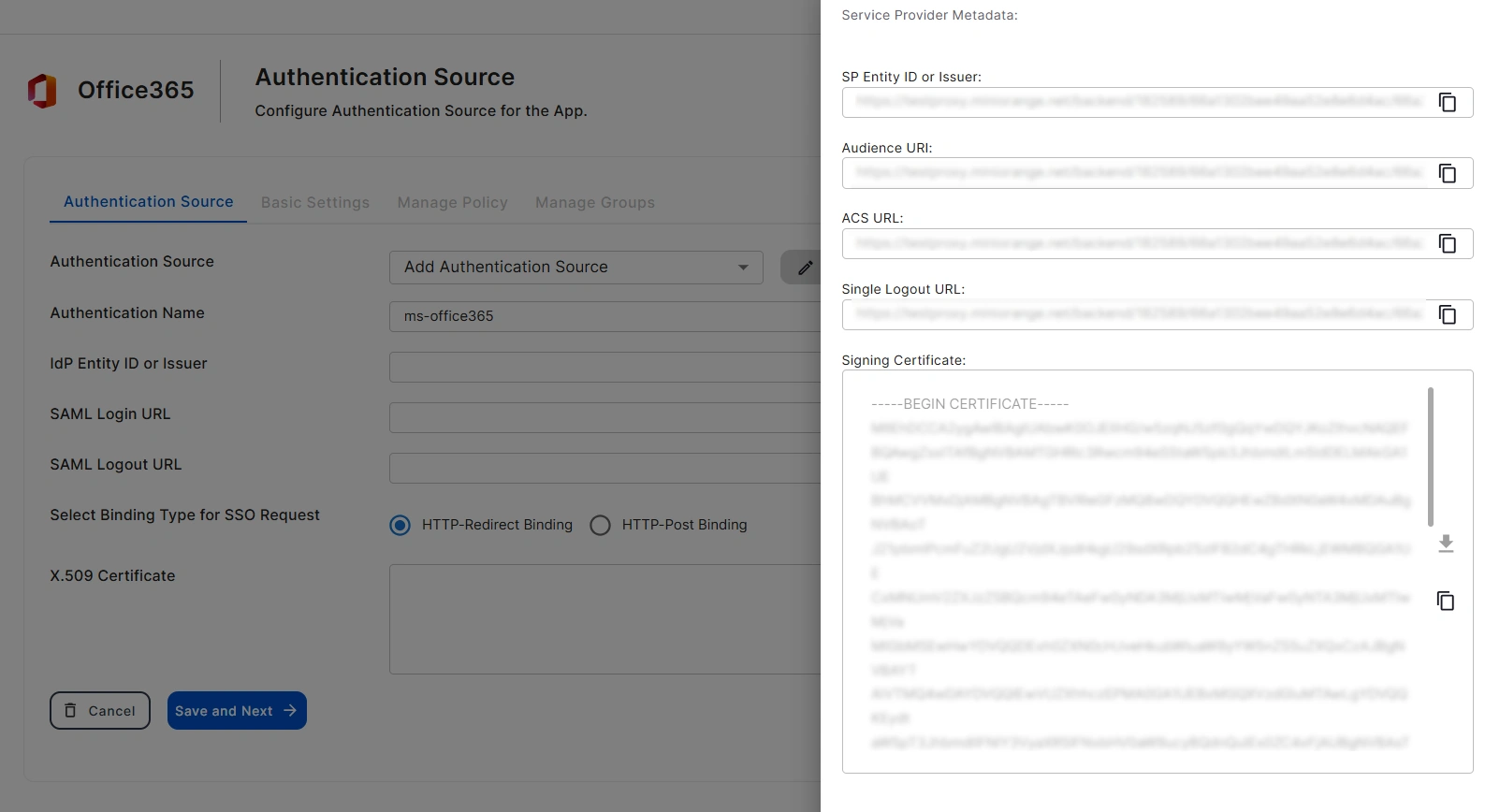Viewport: 1485px width, 812px height.
Task: Select HTTP-Post Binding radio button
Action: coord(600,525)
